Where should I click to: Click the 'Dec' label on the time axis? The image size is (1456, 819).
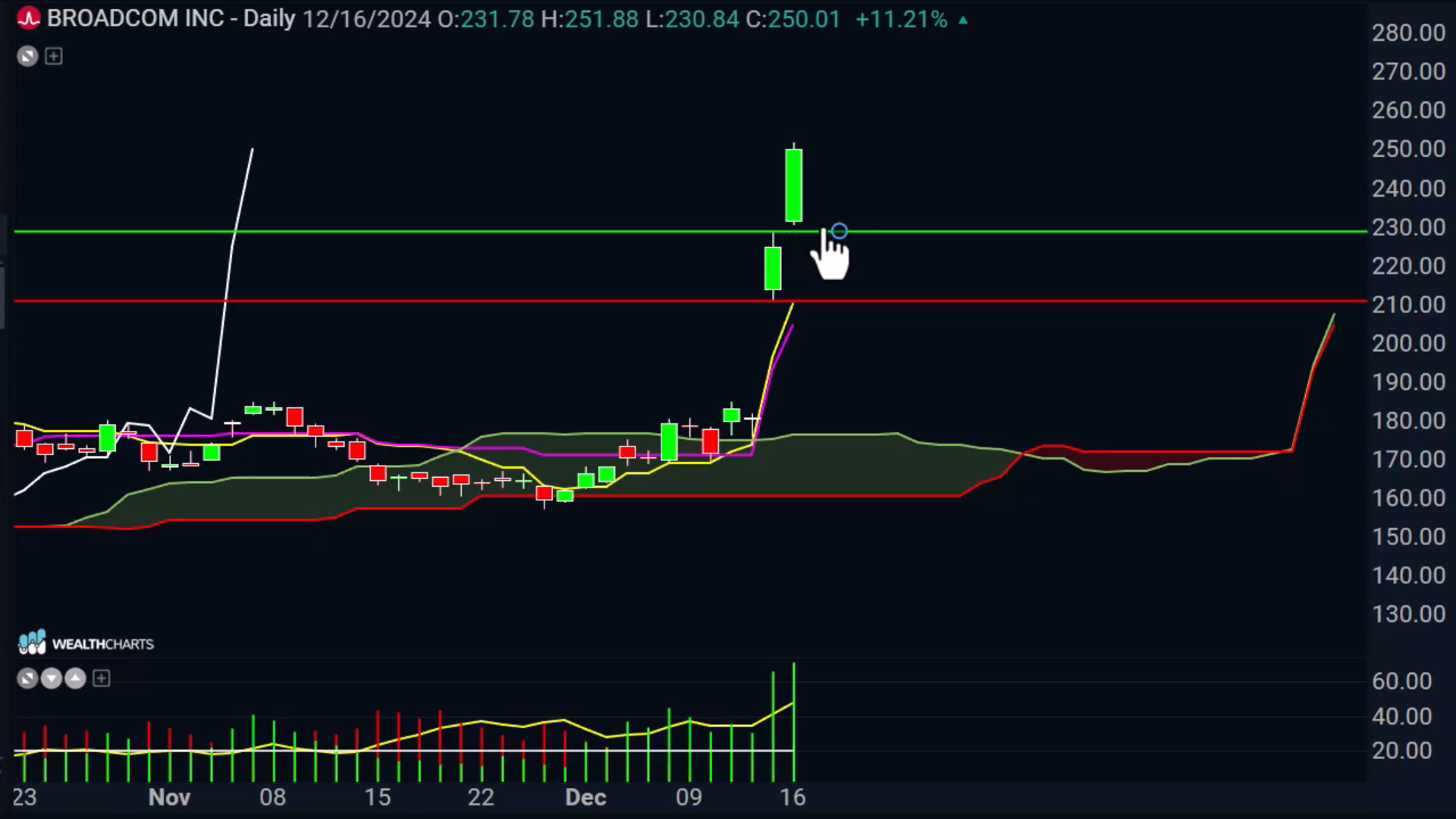[x=585, y=798]
